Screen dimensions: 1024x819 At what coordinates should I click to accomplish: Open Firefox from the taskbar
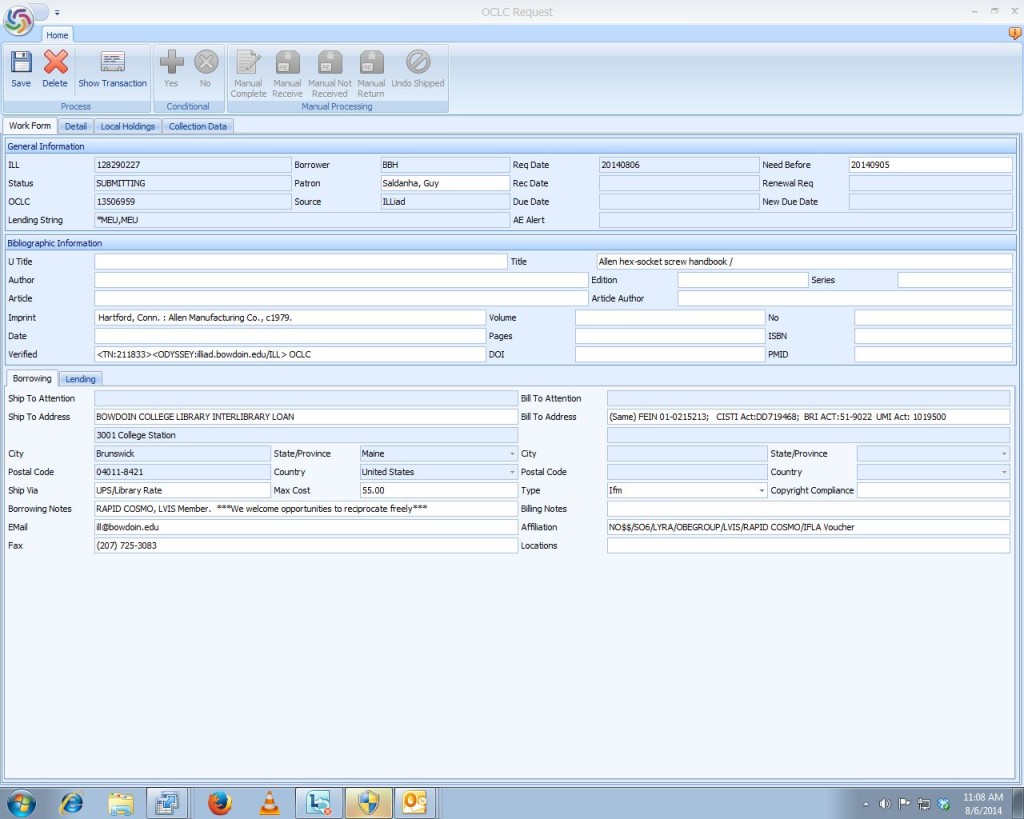[220, 803]
